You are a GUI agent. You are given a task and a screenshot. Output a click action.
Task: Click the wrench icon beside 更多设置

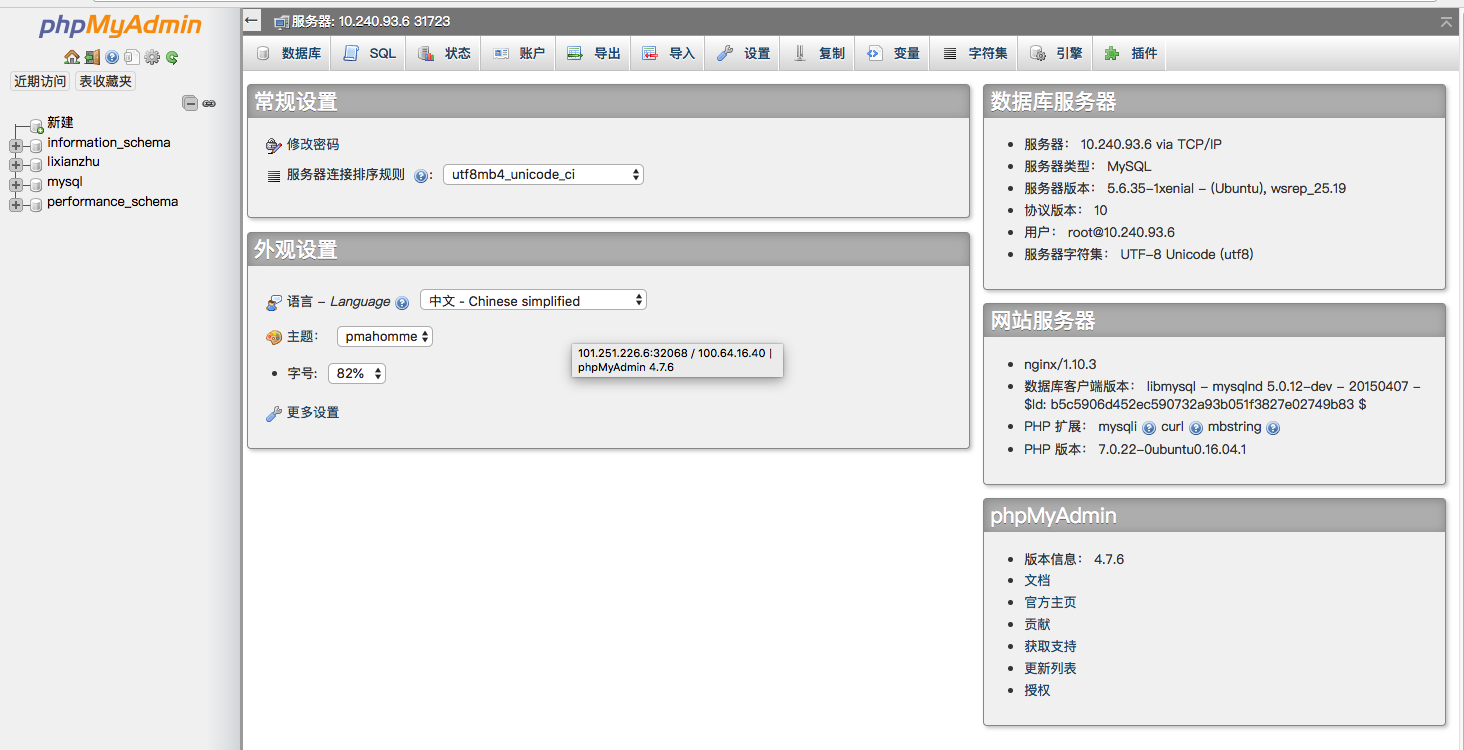(274, 413)
